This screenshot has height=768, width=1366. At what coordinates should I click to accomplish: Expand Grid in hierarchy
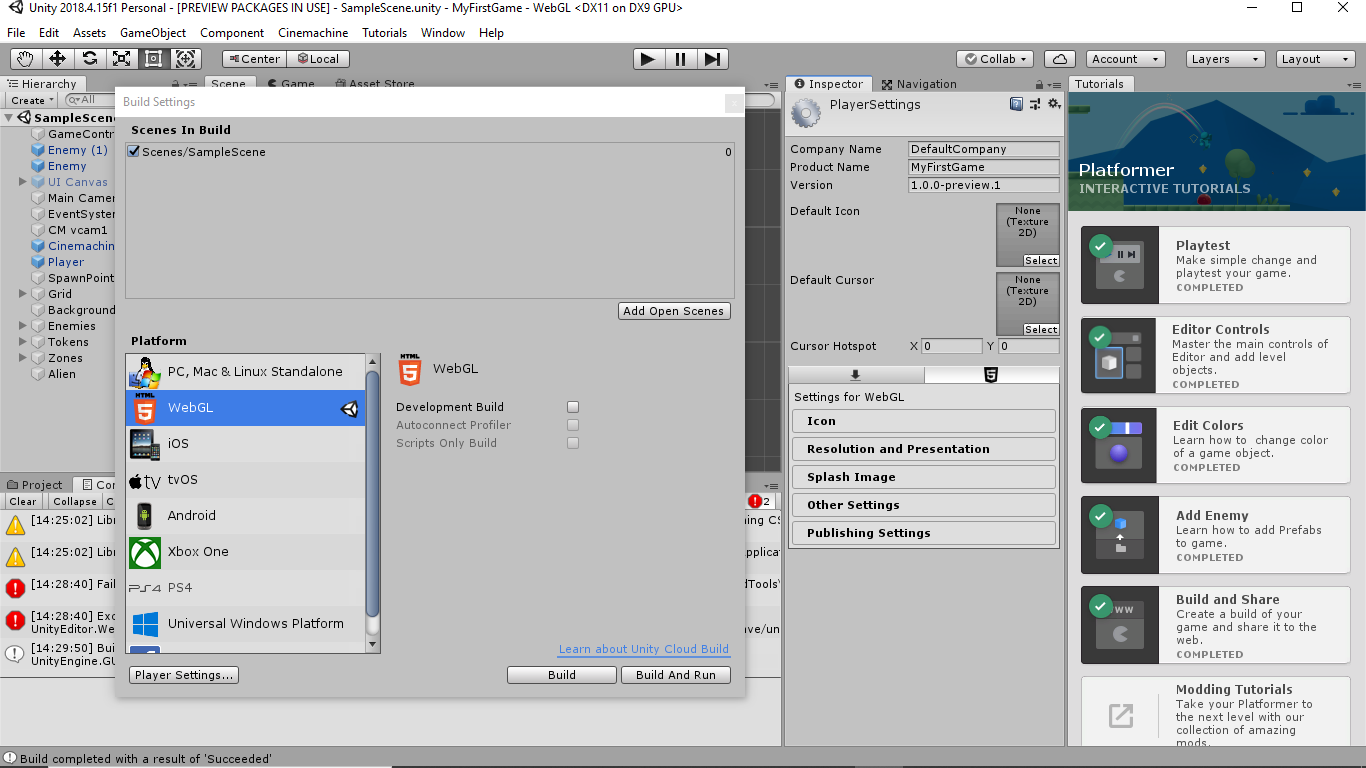coord(23,294)
